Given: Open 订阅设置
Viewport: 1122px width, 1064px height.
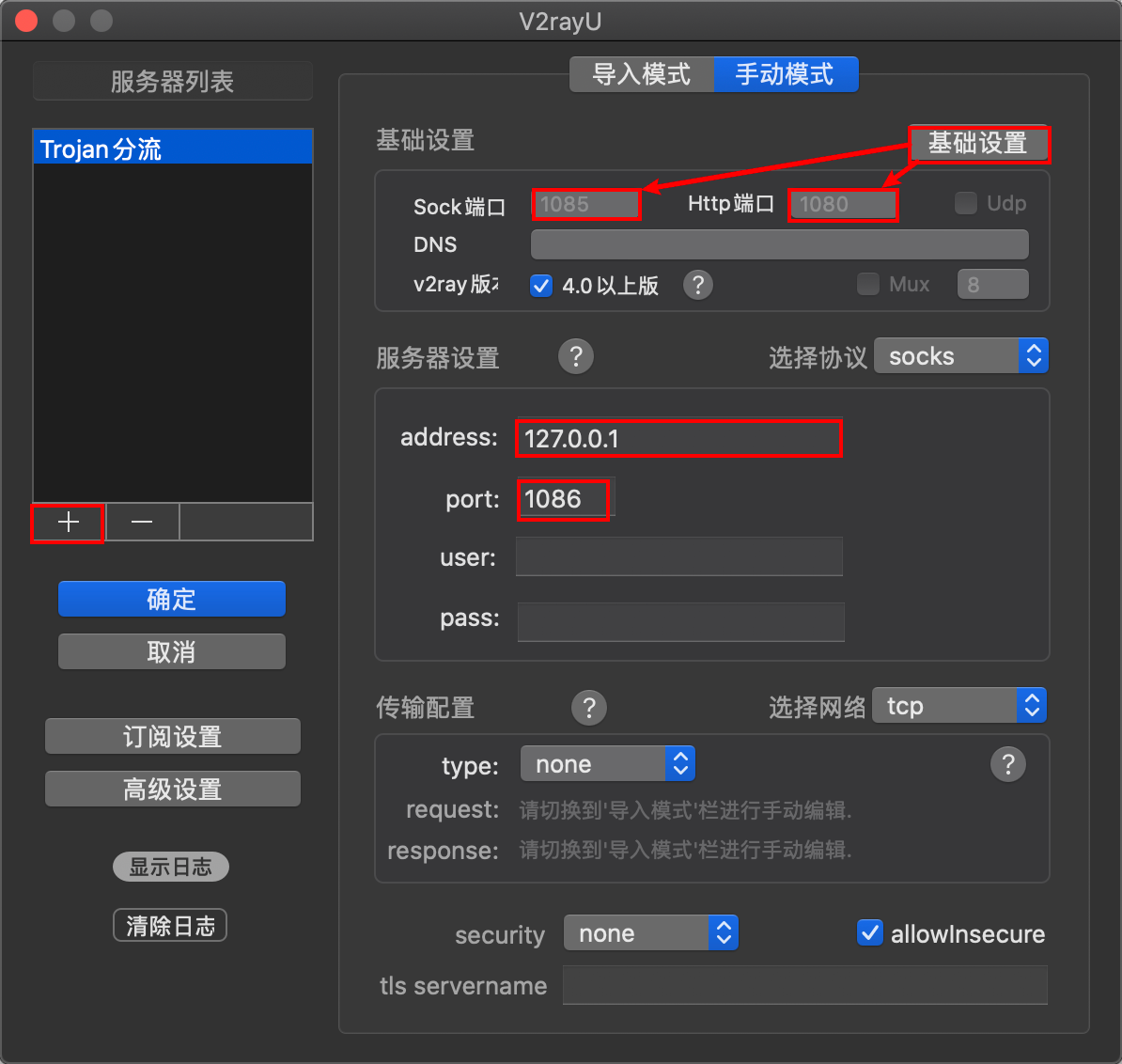Looking at the screenshot, I should [173, 736].
